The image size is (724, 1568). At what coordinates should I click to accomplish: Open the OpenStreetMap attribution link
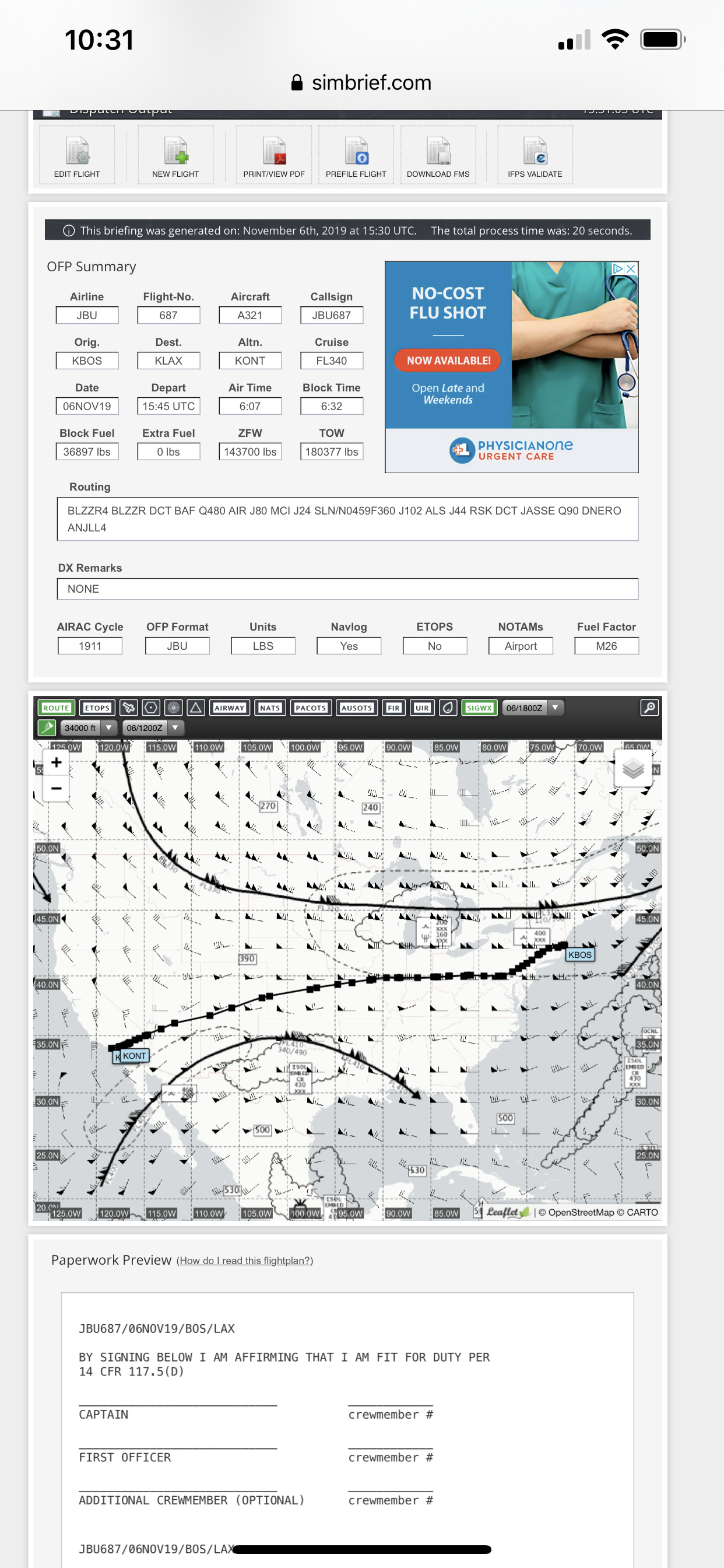coord(581,1213)
